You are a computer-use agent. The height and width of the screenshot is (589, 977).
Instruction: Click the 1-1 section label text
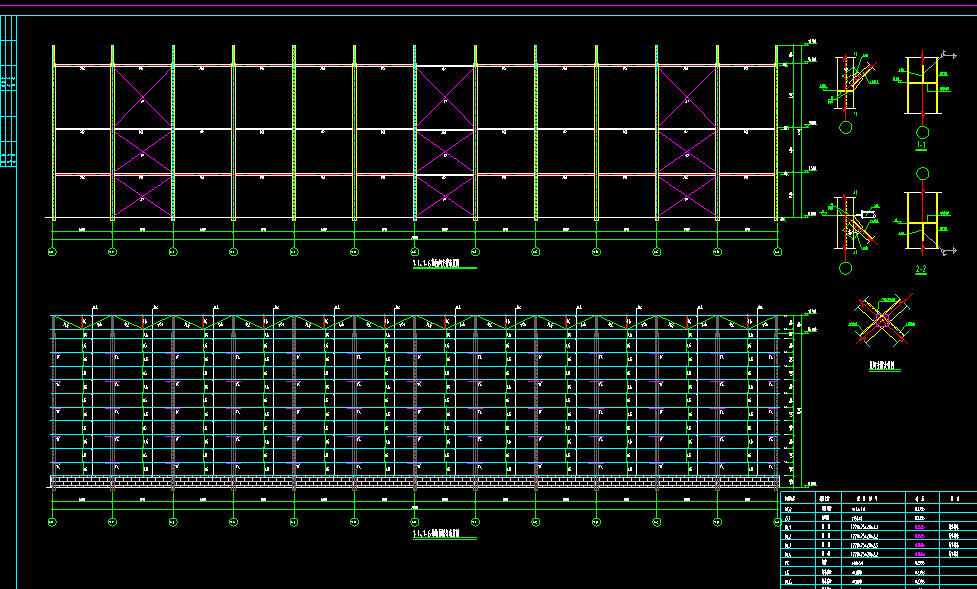click(x=922, y=146)
